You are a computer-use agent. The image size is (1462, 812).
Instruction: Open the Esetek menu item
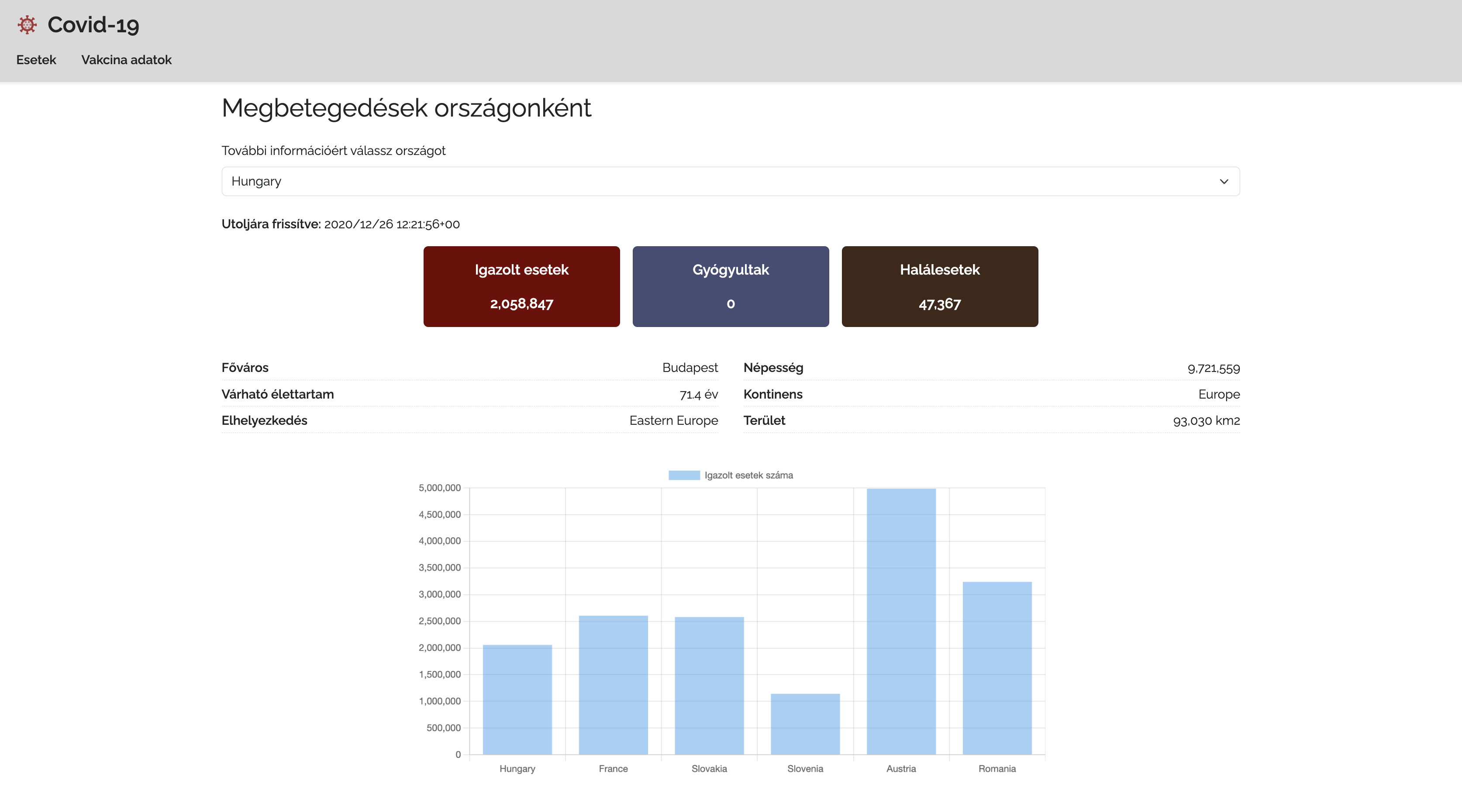coord(35,59)
